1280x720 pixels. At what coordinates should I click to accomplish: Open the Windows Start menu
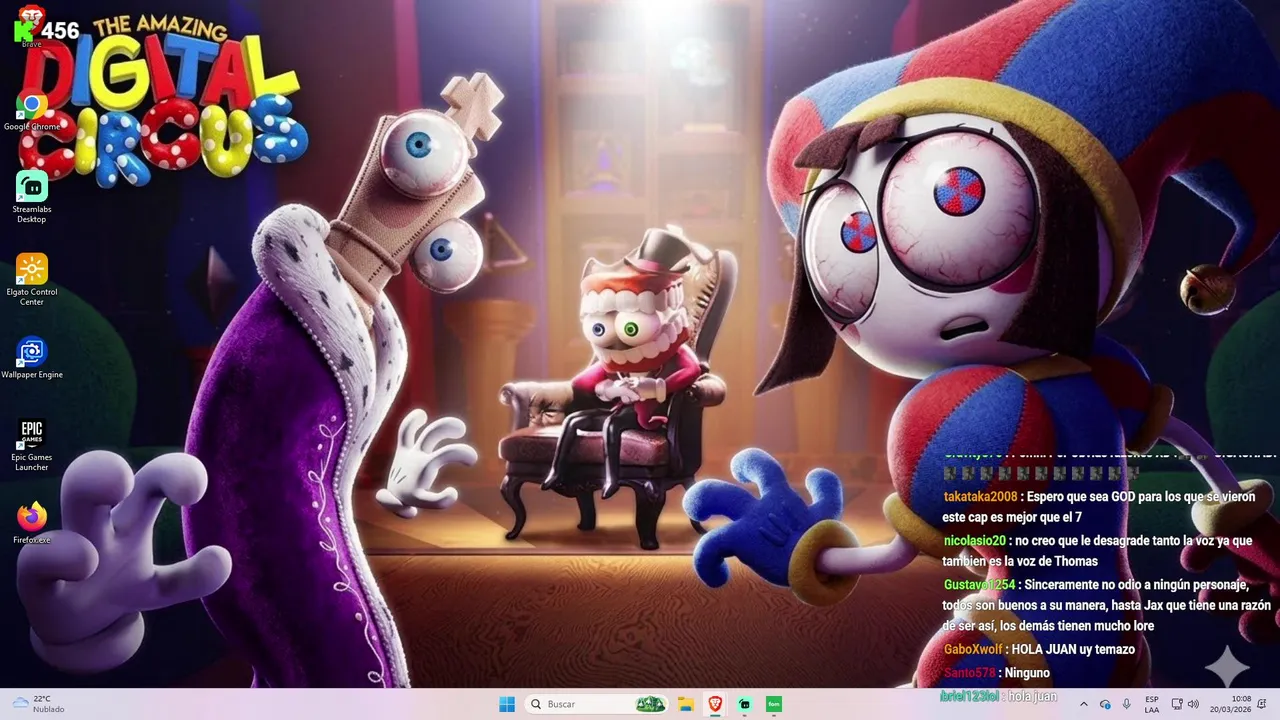pyautogui.click(x=507, y=704)
